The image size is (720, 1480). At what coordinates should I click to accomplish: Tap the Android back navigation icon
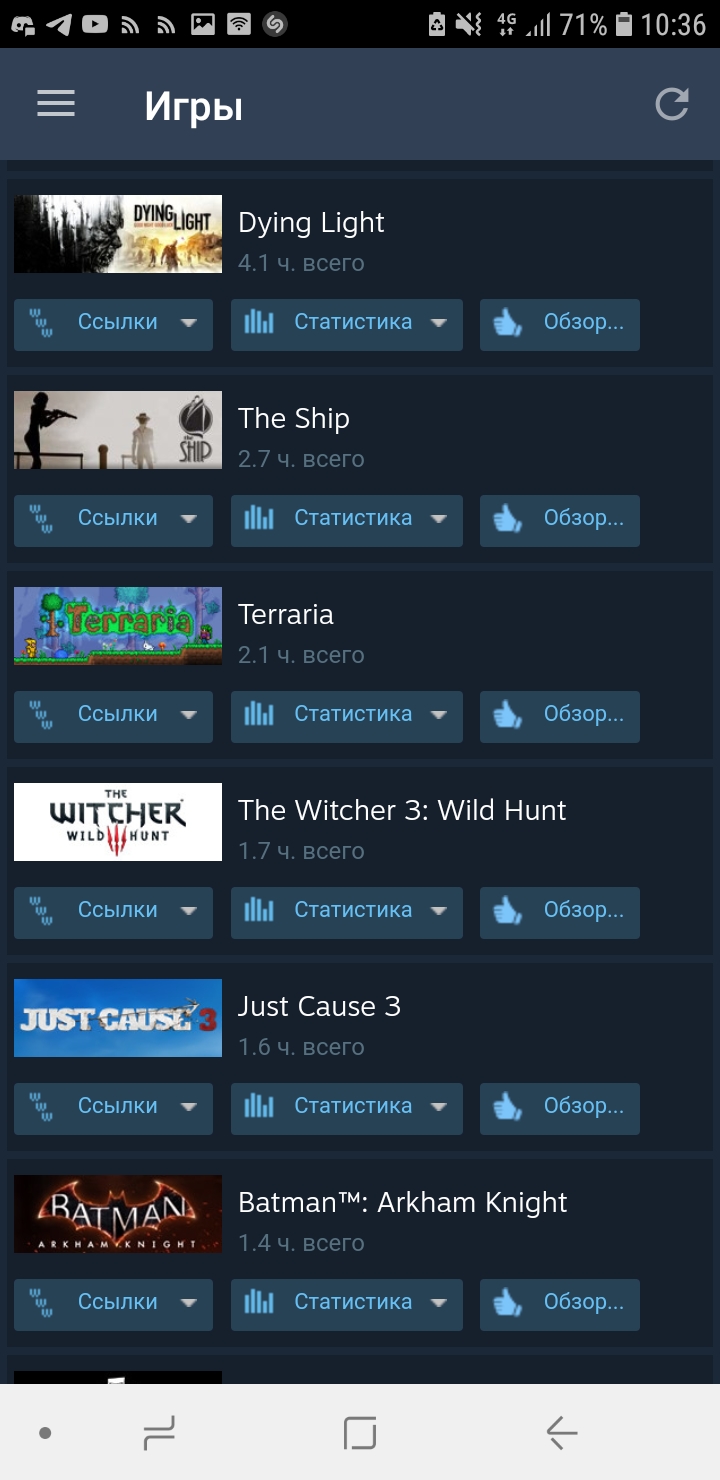point(562,1433)
